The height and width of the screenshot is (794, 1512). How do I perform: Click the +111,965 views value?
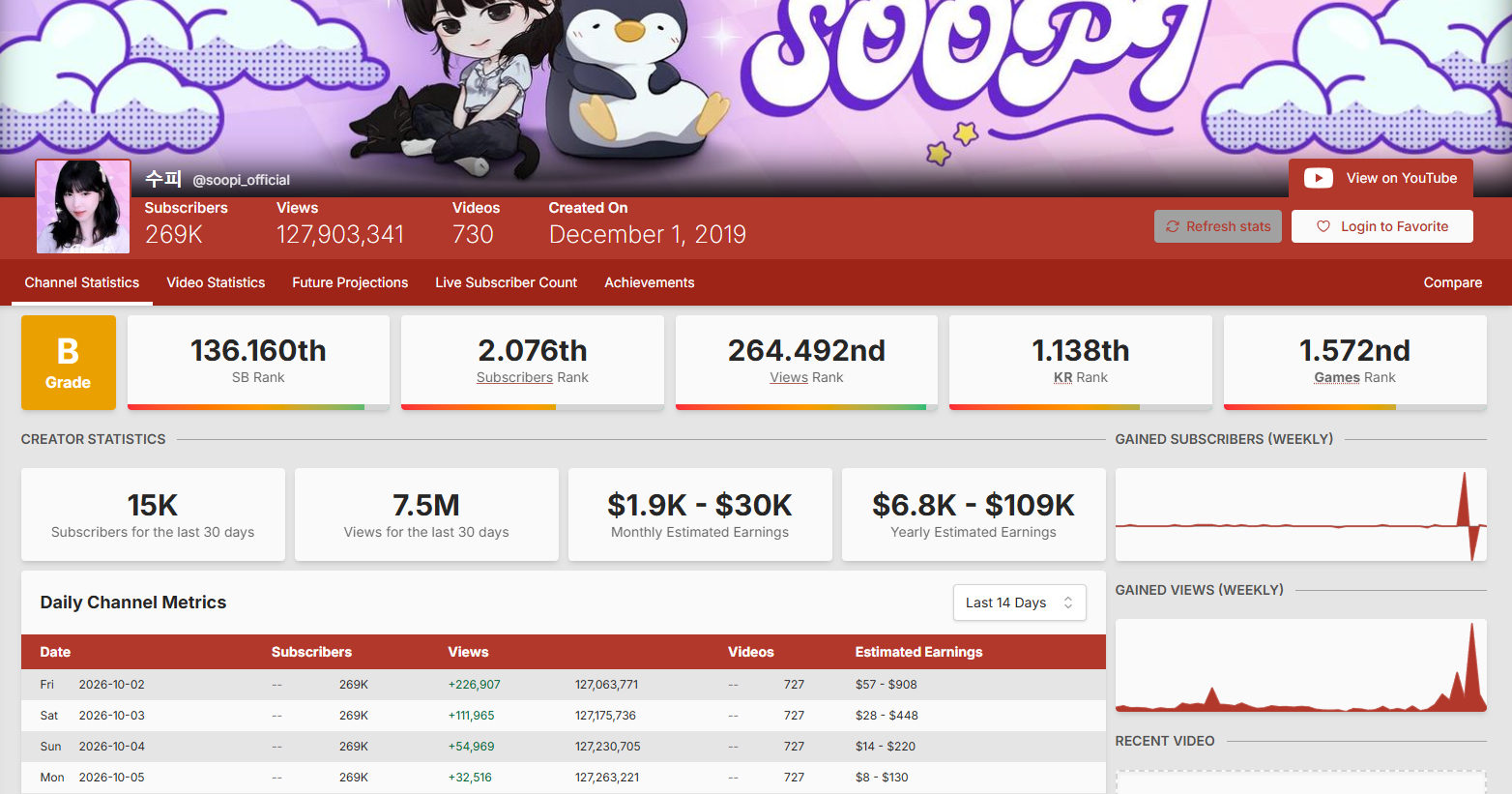pyautogui.click(x=471, y=716)
